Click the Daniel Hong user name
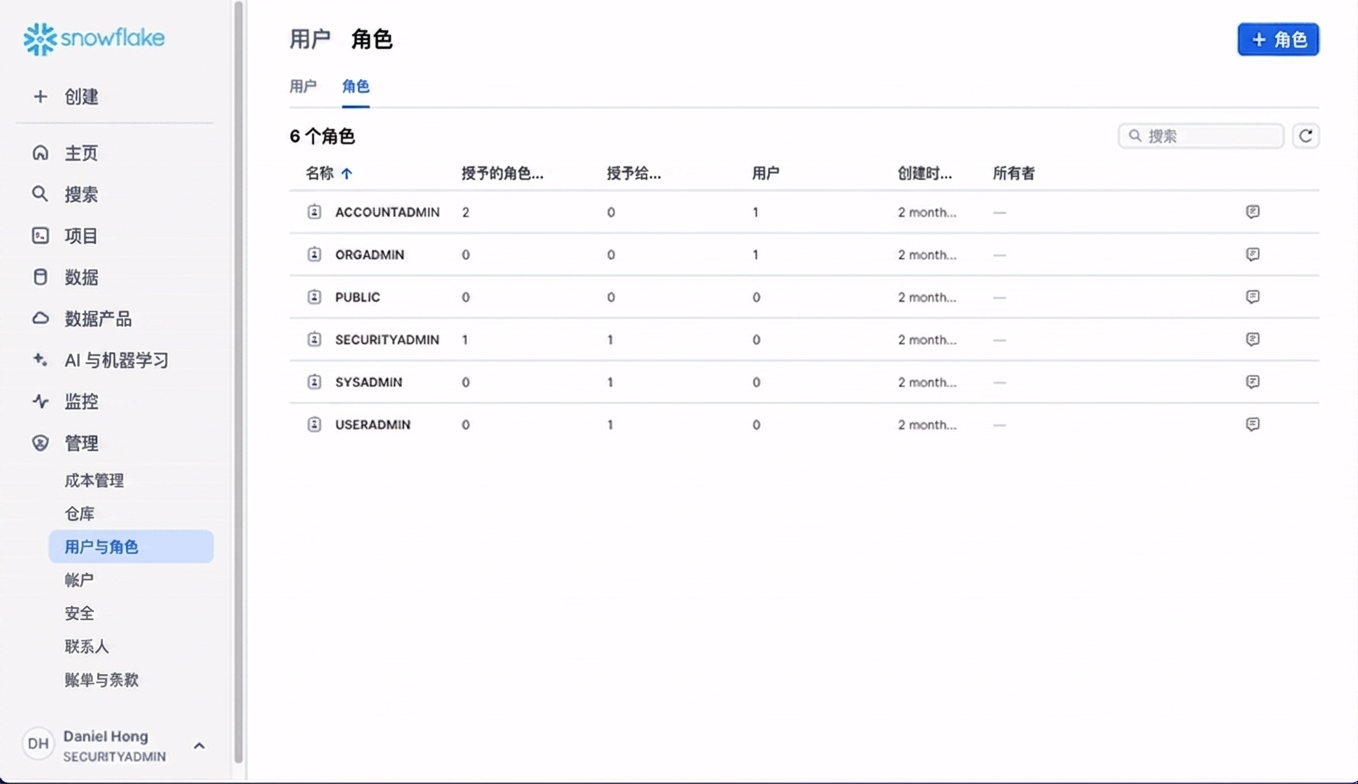Screen dimensions: 1358x784 point(106,736)
